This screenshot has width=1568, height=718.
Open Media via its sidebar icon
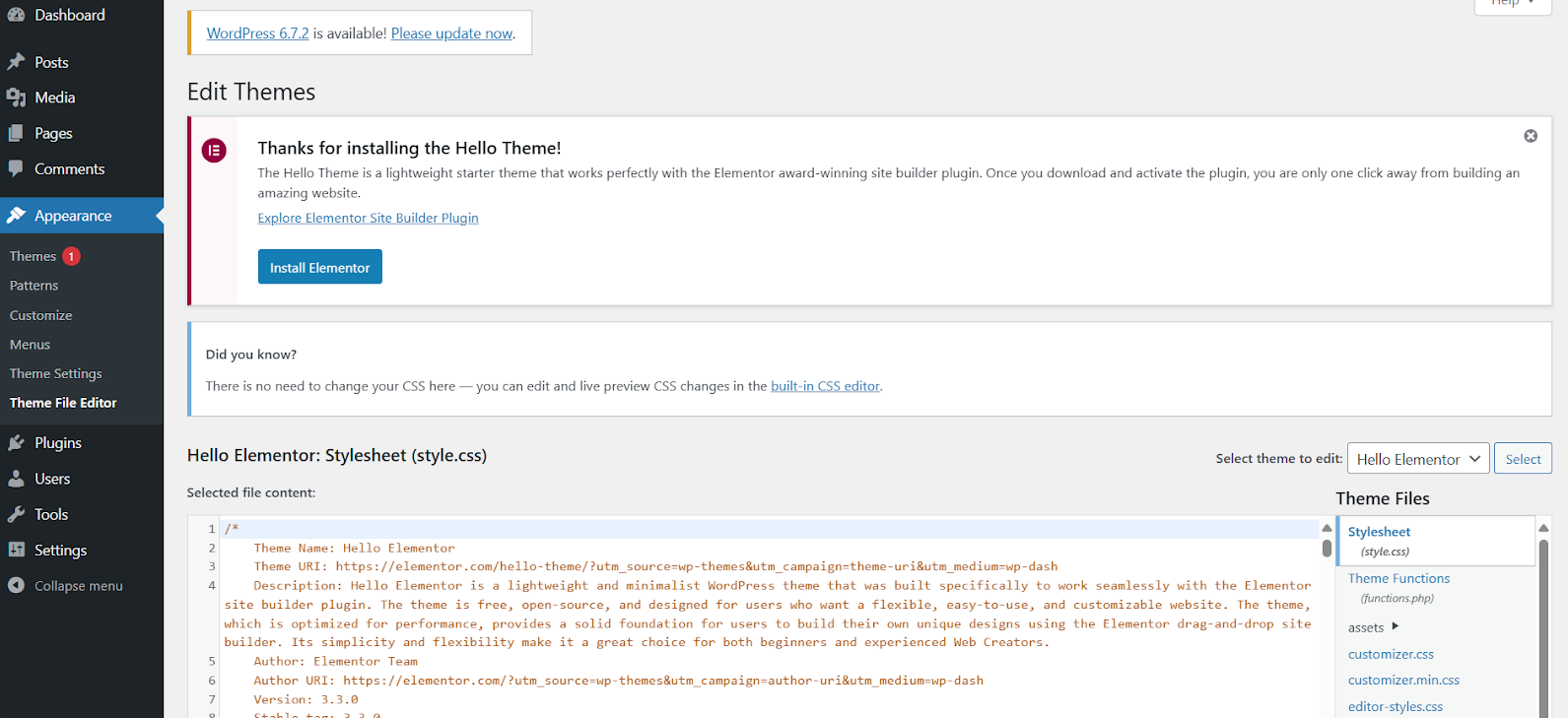tap(16, 98)
